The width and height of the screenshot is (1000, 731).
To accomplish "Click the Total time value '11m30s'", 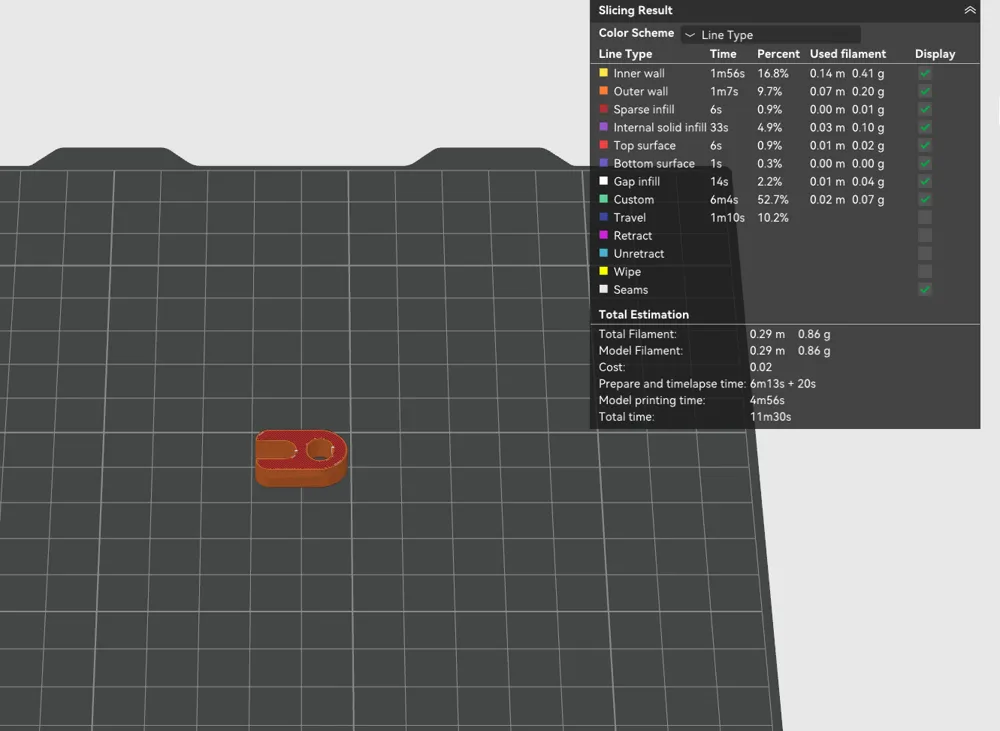I will [770, 417].
